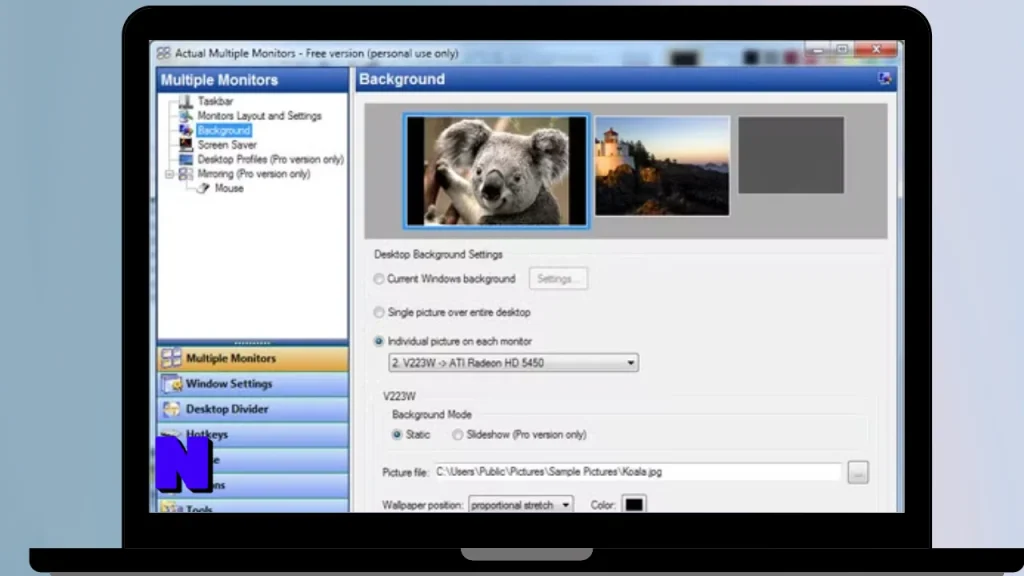This screenshot has height=576, width=1024.
Task: Open Desktop Profiles (Pro version only)
Action: [270, 159]
